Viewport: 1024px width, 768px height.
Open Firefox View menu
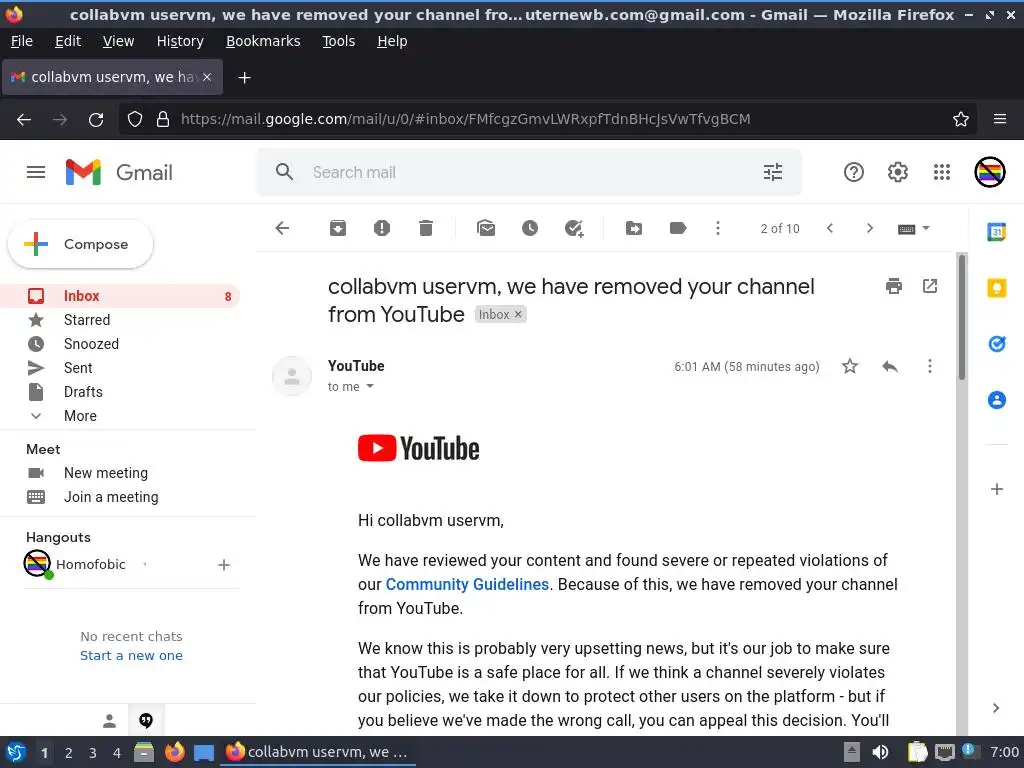pyautogui.click(x=118, y=41)
